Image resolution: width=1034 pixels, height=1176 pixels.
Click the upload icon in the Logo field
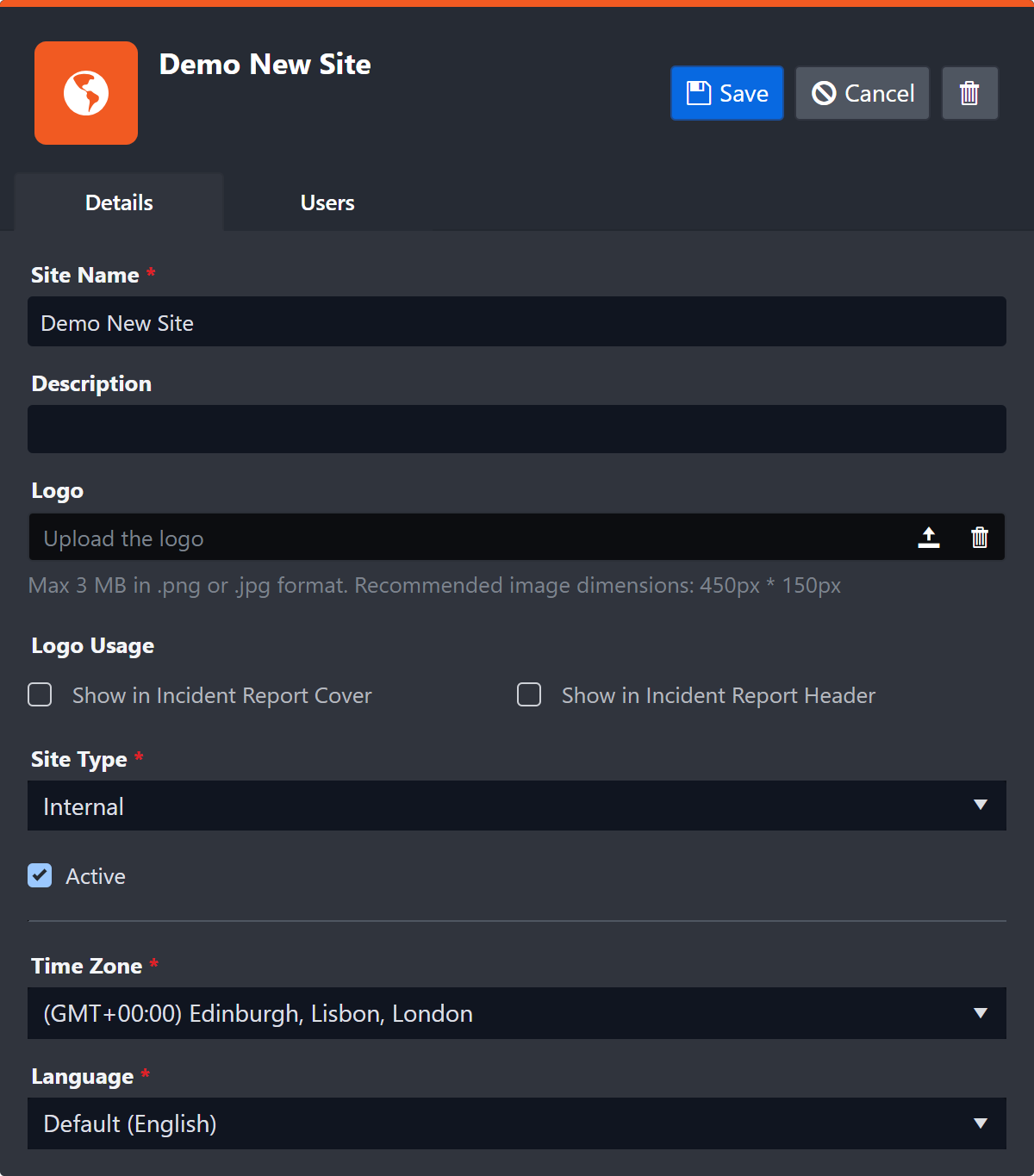click(929, 537)
